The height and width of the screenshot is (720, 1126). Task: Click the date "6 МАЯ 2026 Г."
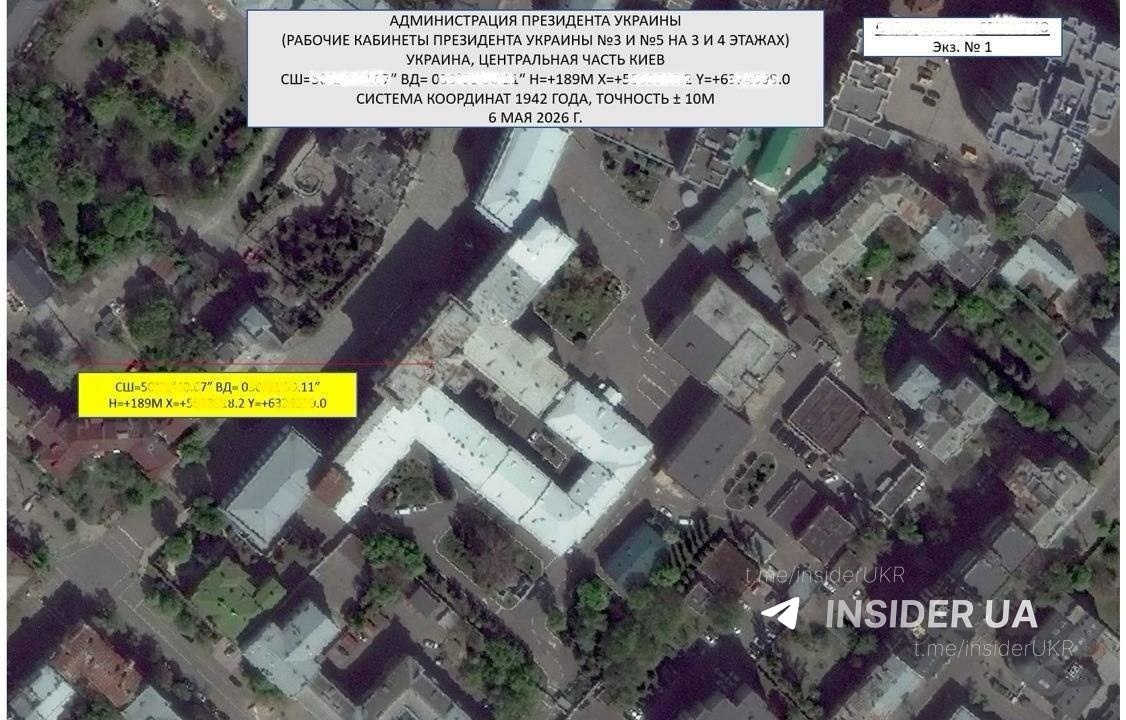pos(535,118)
